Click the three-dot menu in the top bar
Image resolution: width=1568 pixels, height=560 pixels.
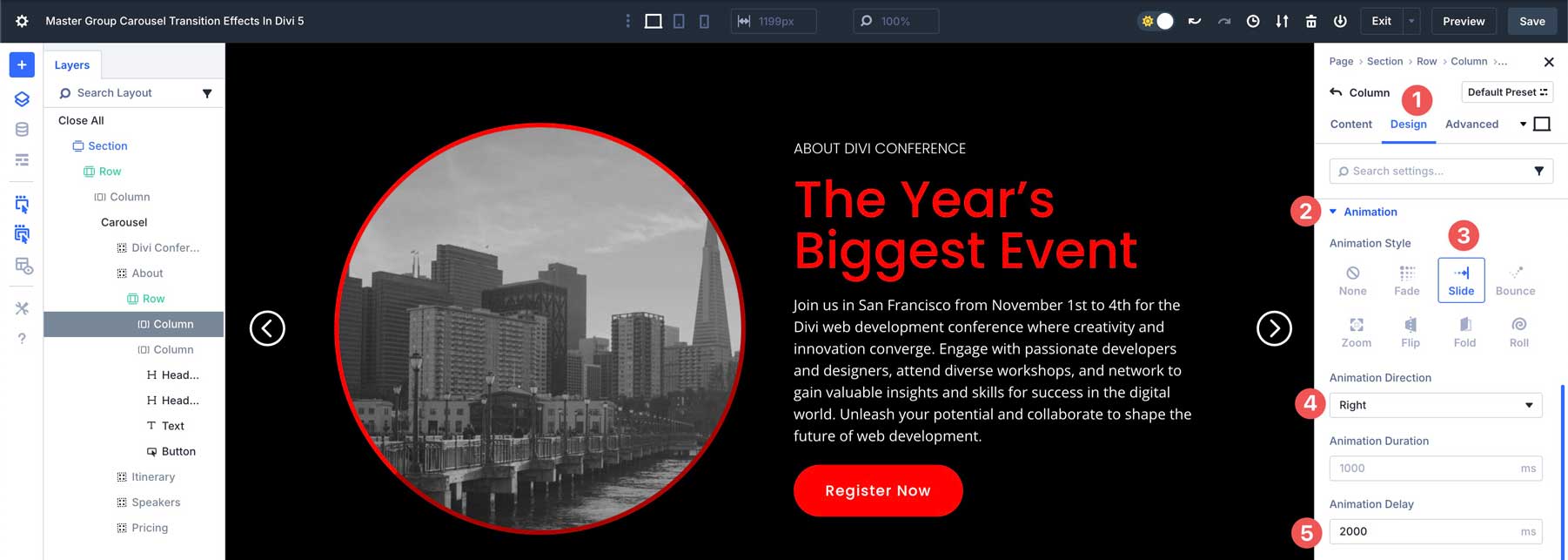click(x=627, y=21)
